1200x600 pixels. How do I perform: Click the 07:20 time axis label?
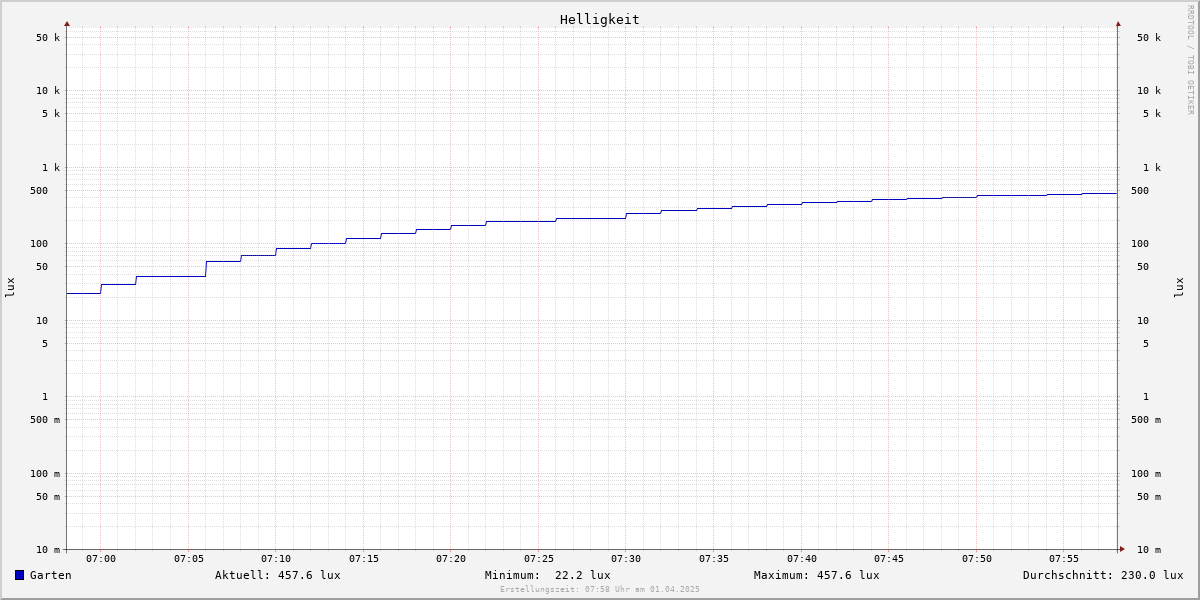(451, 559)
